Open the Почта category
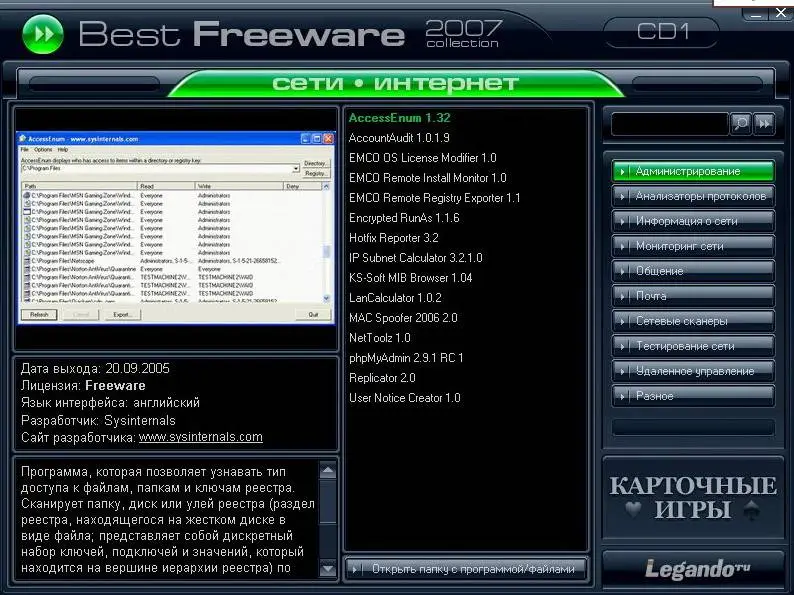The width and height of the screenshot is (794, 595). 693,296
